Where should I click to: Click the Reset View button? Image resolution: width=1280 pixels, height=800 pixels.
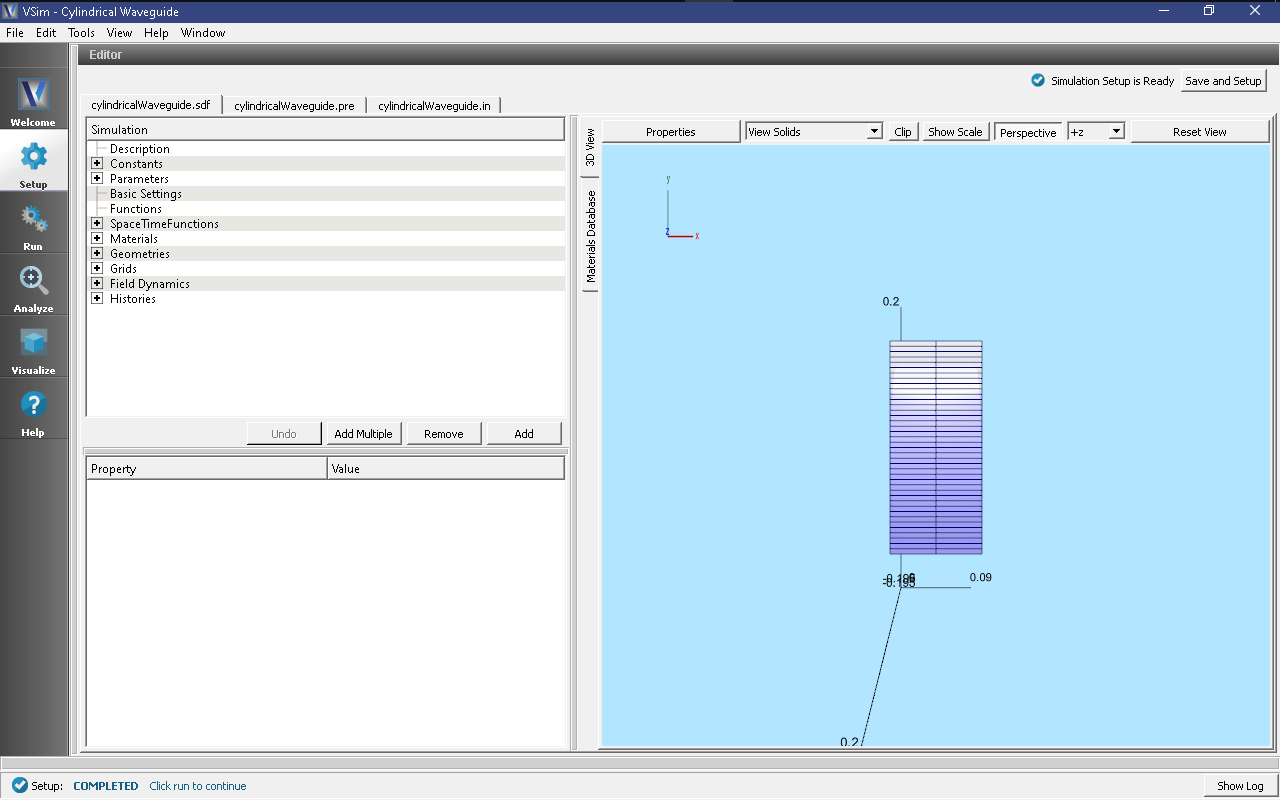pyautogui.click(x=1199, y=132)
